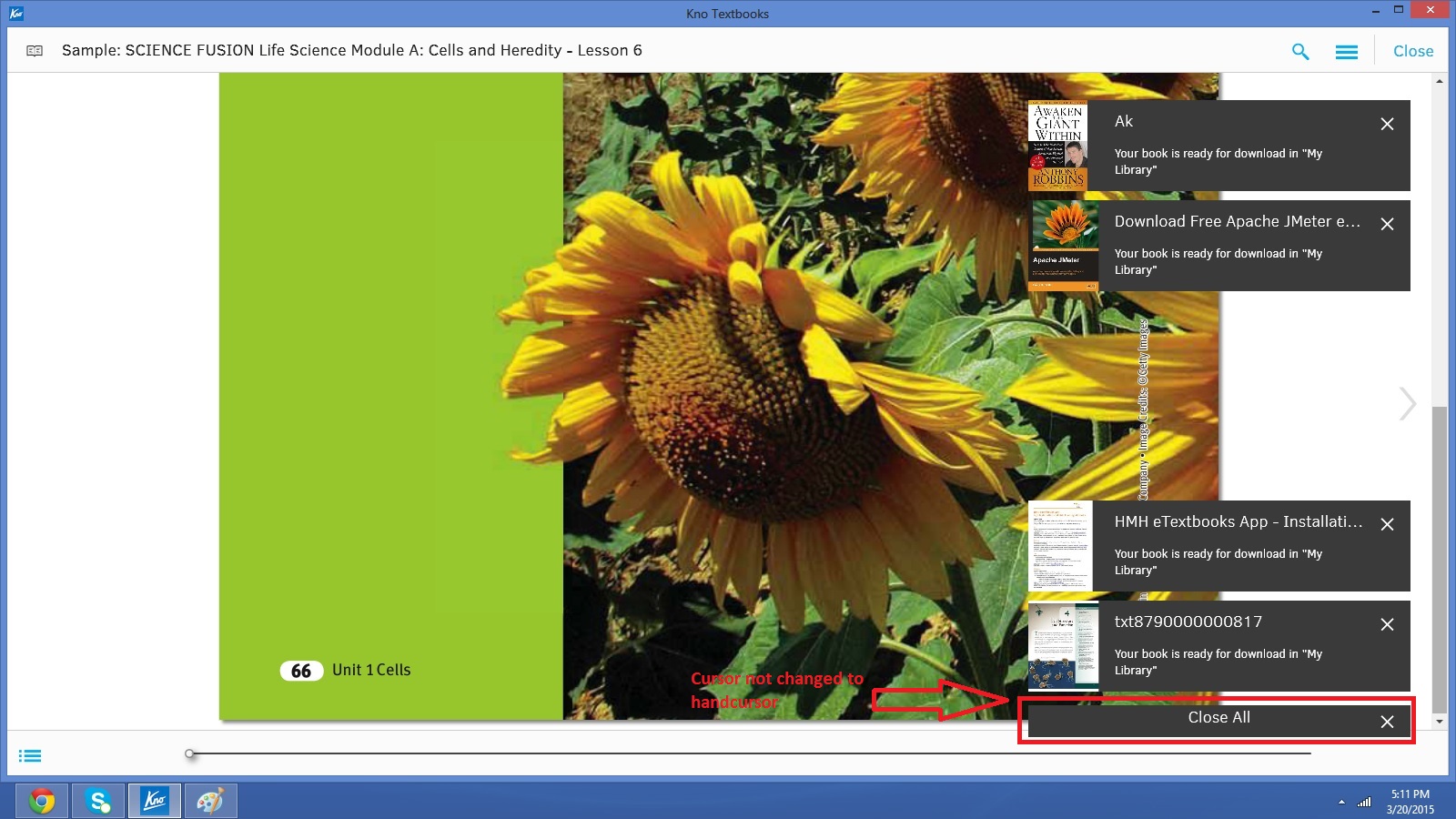Click the vertical scrollbar thumb

click(x=1439, y=560)
